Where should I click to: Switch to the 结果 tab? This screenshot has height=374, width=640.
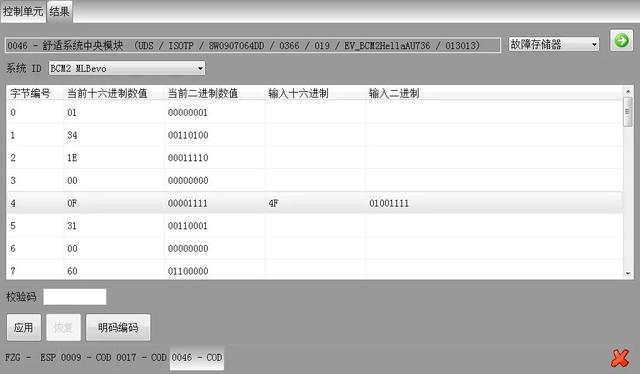click(x=60, y=11)
